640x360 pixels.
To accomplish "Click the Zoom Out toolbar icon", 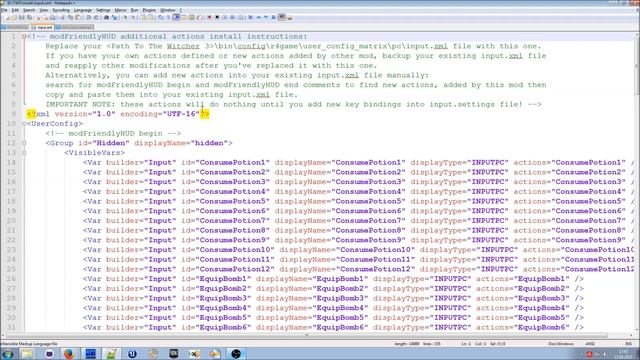I will pyautogui.click(x=133, y=18).
